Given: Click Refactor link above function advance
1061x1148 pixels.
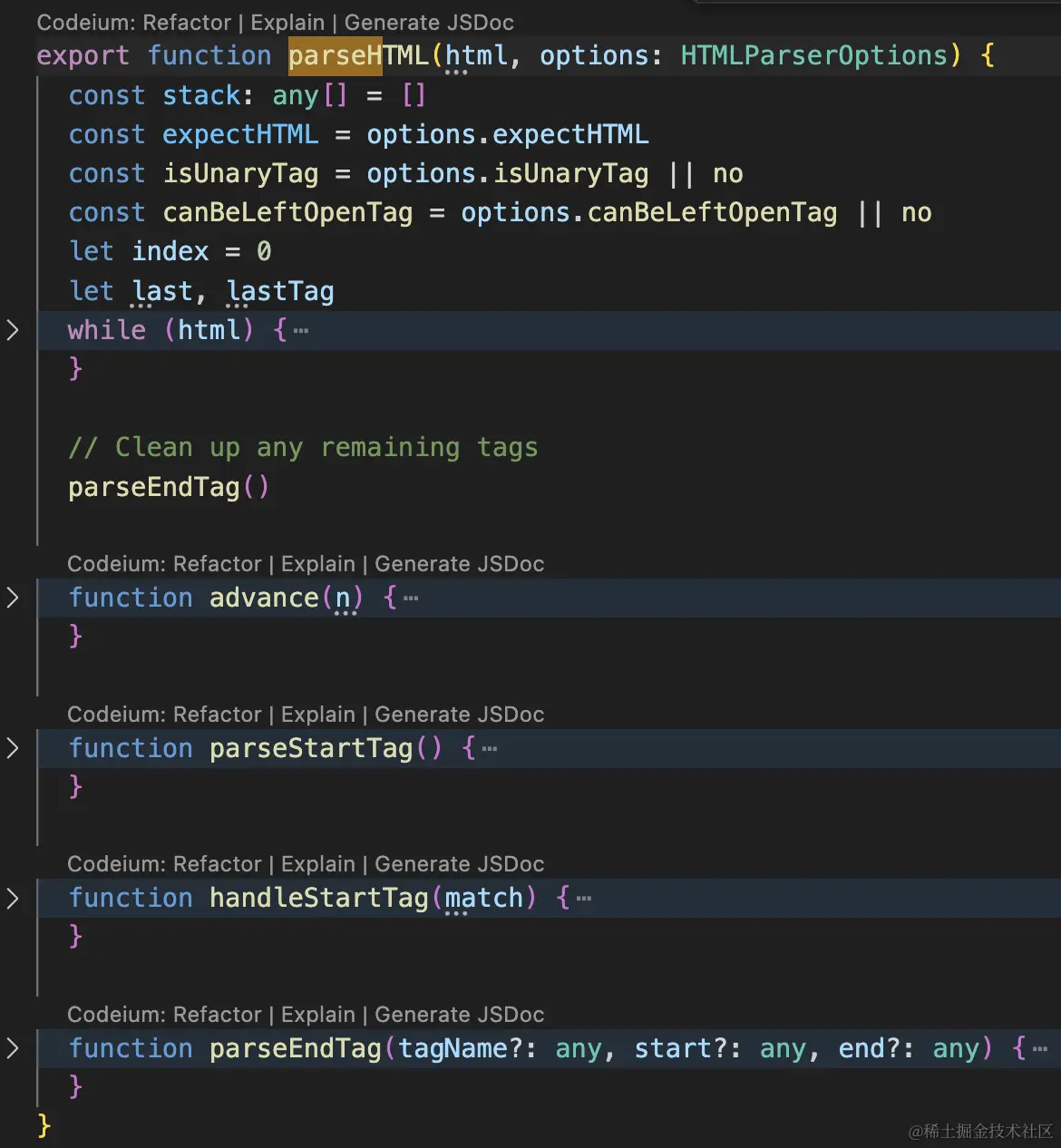Looking at the screenshot, I should [x=217, y=564].
